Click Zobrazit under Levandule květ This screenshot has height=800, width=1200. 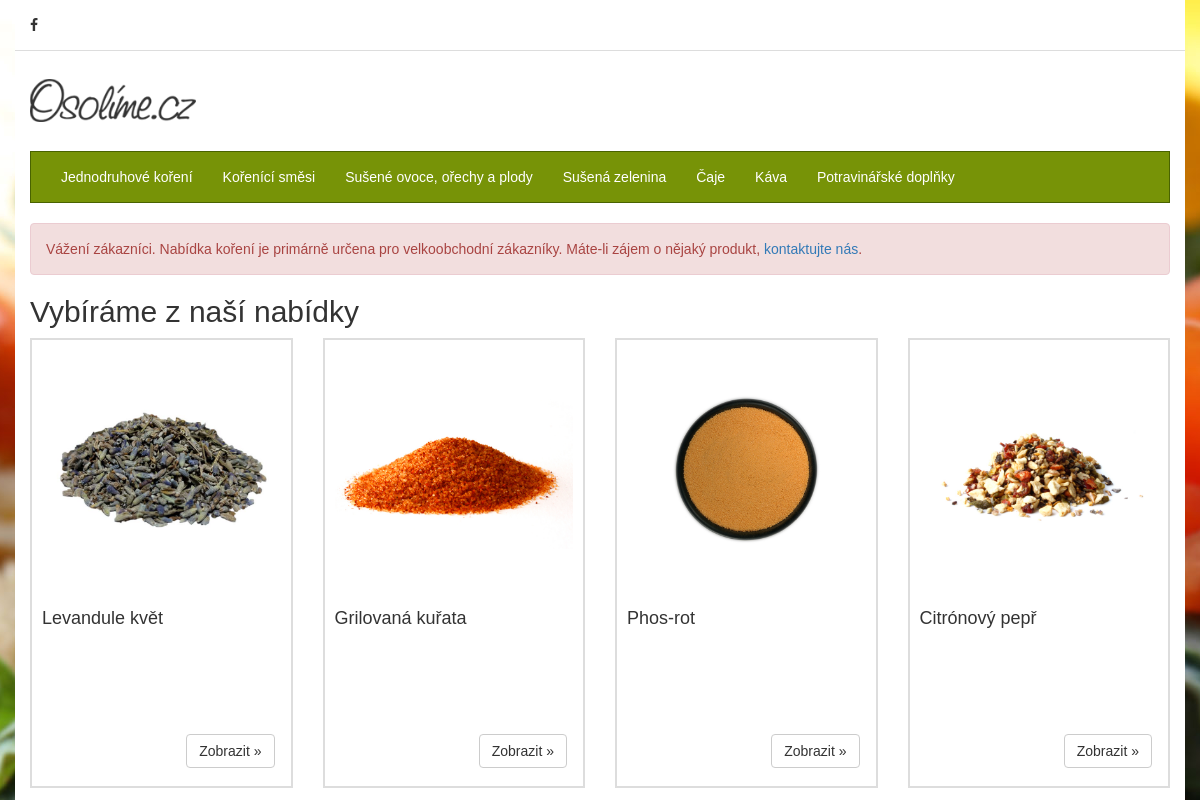pyautogui.click(x=230, y=751)
